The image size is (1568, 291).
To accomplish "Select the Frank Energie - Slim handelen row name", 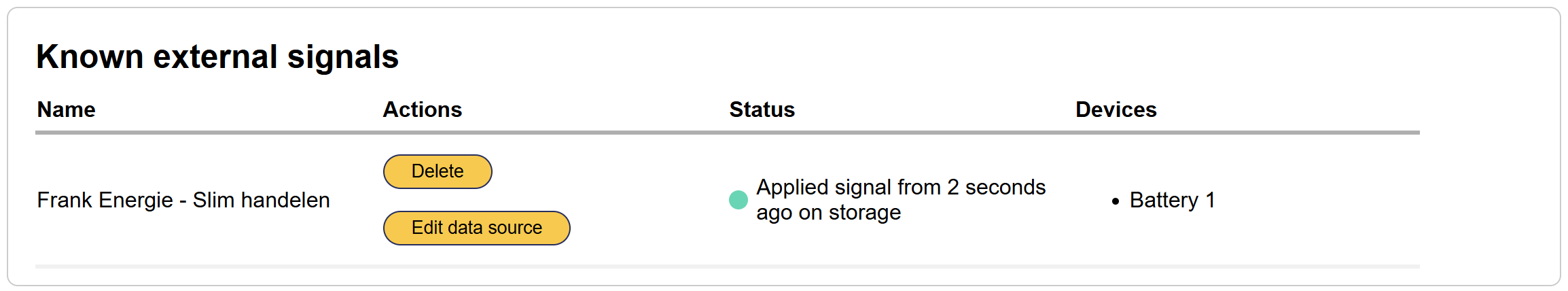I will (x=183, y=200).
